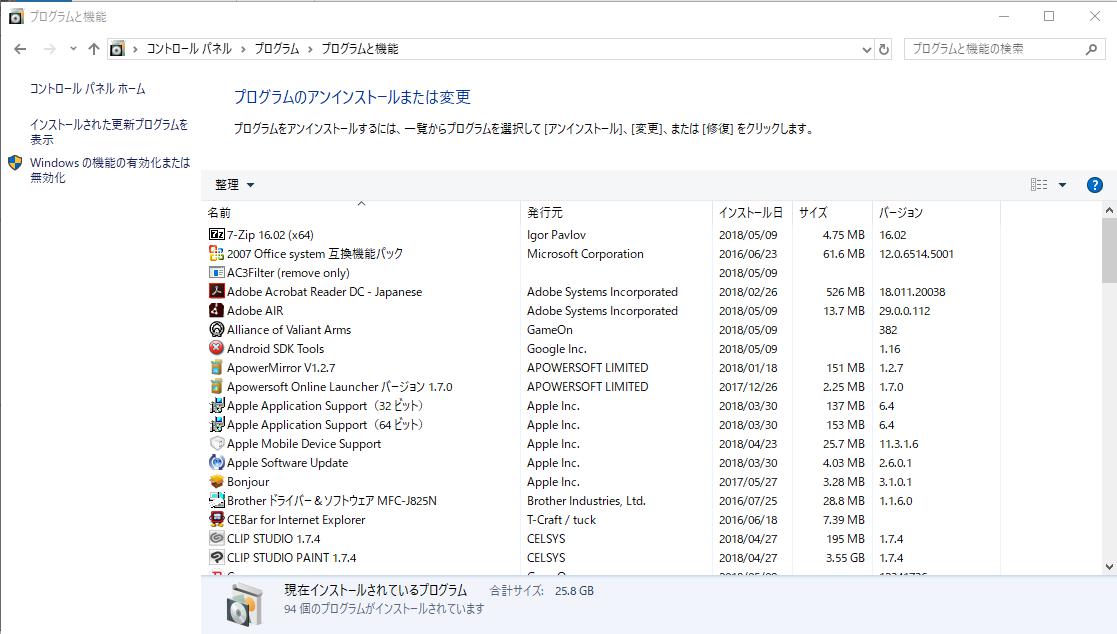Select the 526 MB size cell
This screenshot has height=634, width=1117.
pyautogui.click(x=845, y=291)
